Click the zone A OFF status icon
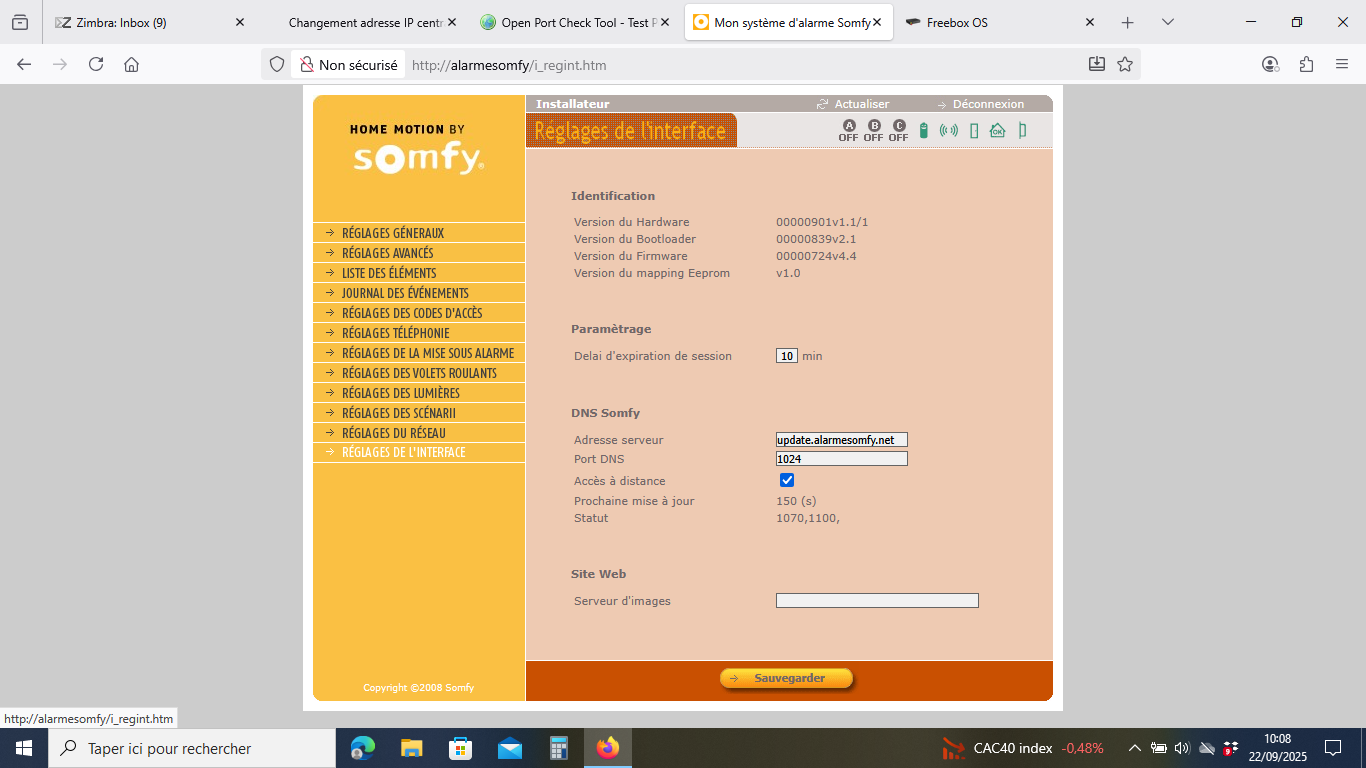 848,130
